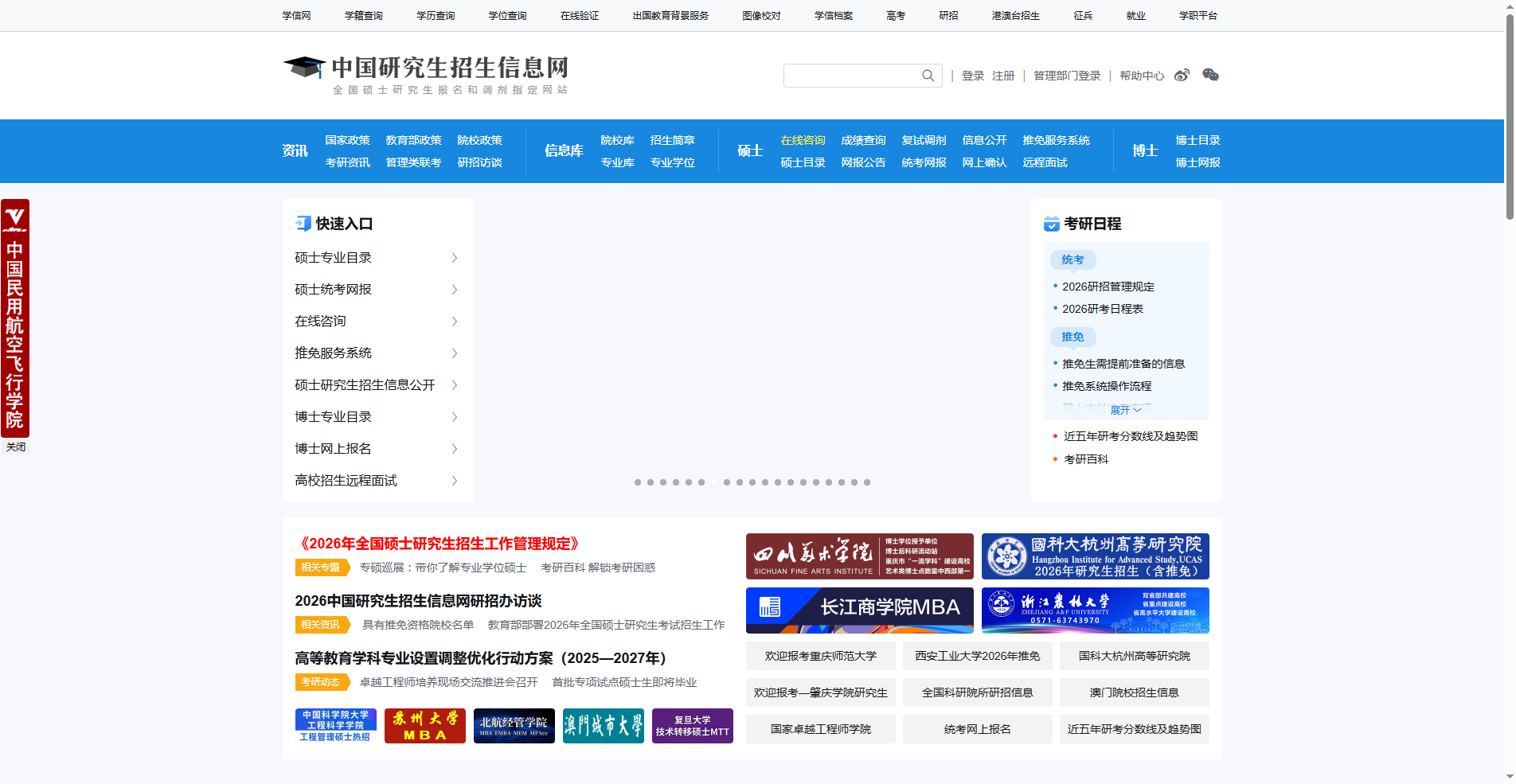Viewport: 1516px width, 784px height.
Task: Expand the 硕士专业目录 entry chevron
Action: coord(455,257)
